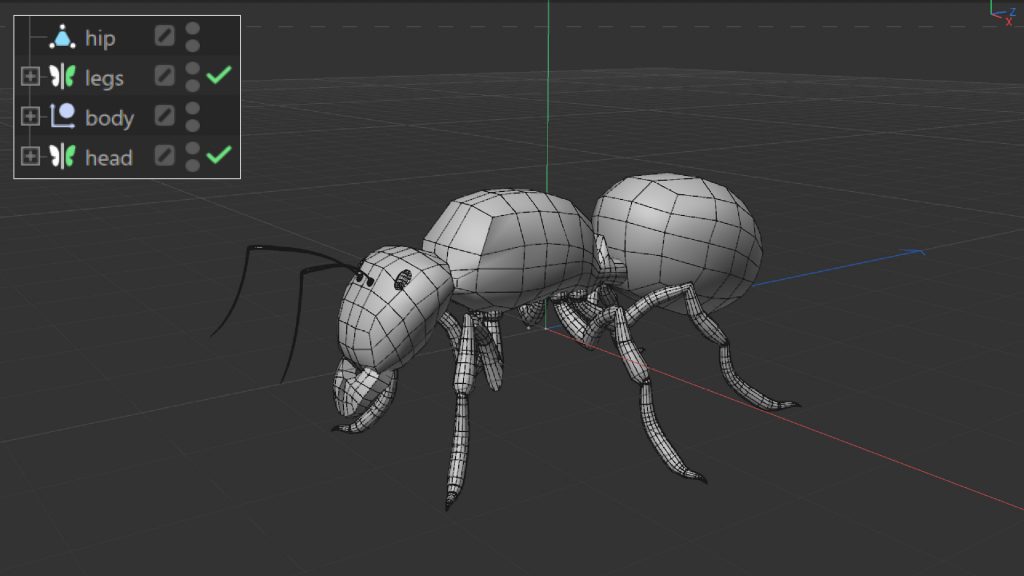Click the layer square in the legs row
The height and width of the screenshot is (576, 1024).
[164, 76]
